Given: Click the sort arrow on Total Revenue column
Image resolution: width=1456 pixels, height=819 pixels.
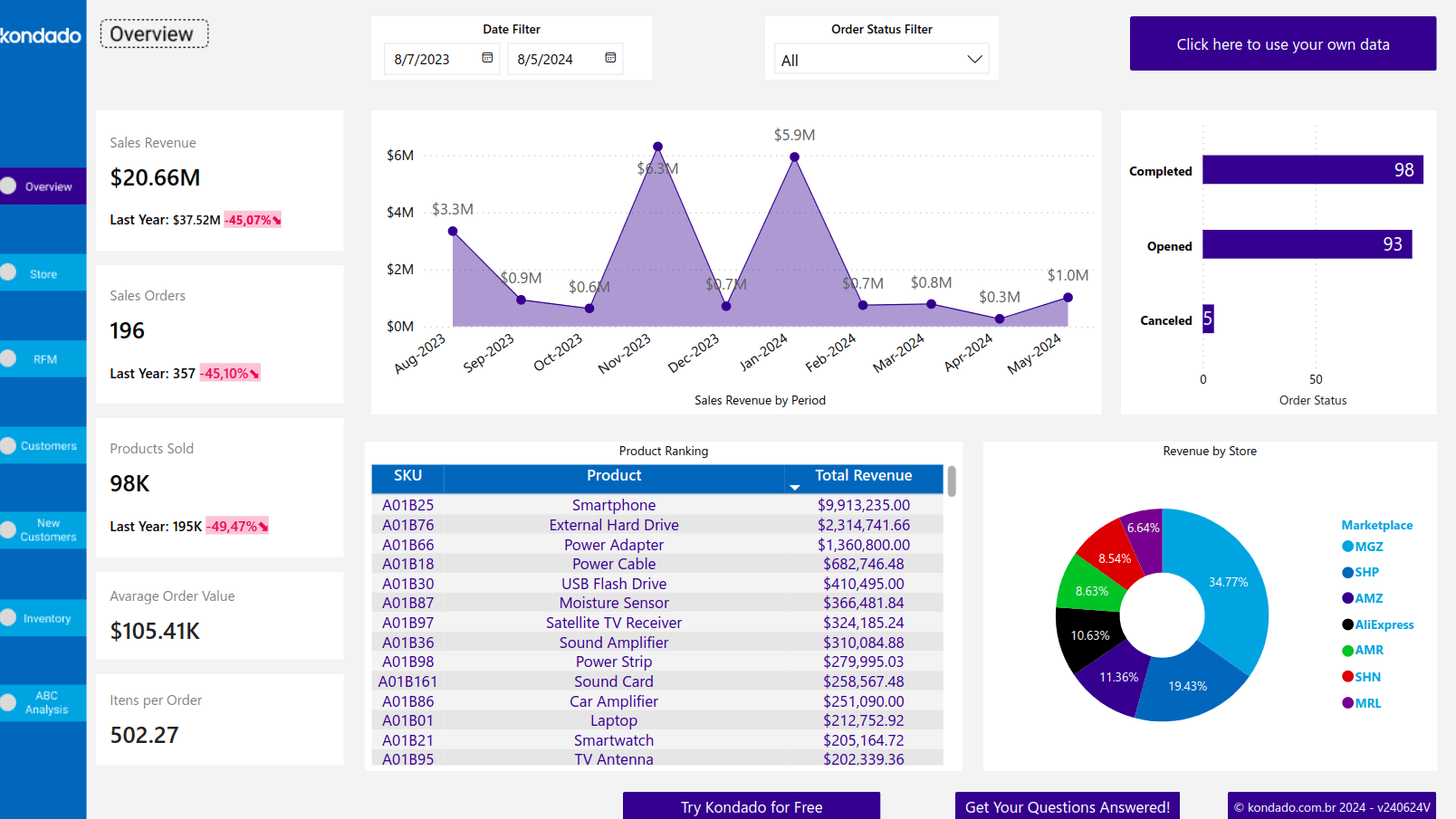Looking at the screenshot, I should pos(795,488).
